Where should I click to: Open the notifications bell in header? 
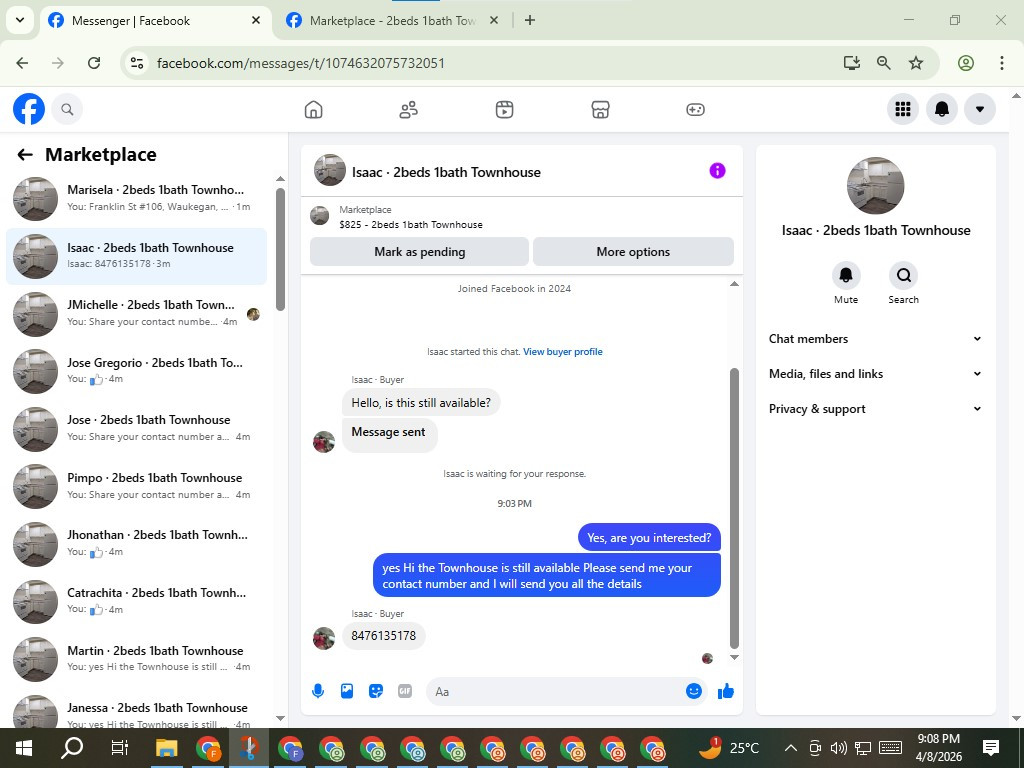click(942, 109)
